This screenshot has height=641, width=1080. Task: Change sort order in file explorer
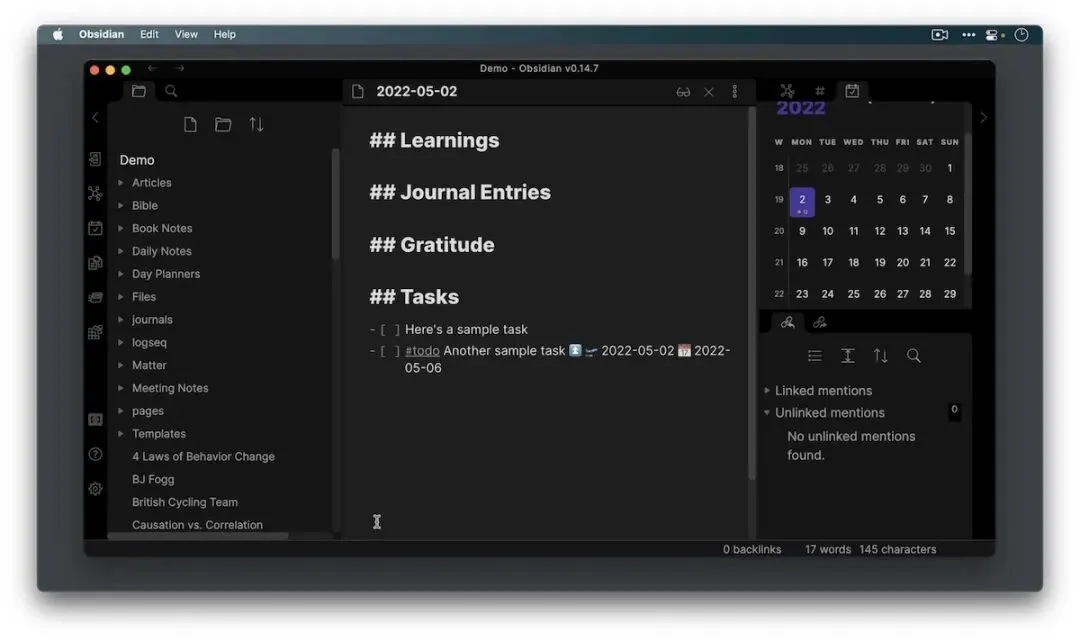tap(256, 124)
